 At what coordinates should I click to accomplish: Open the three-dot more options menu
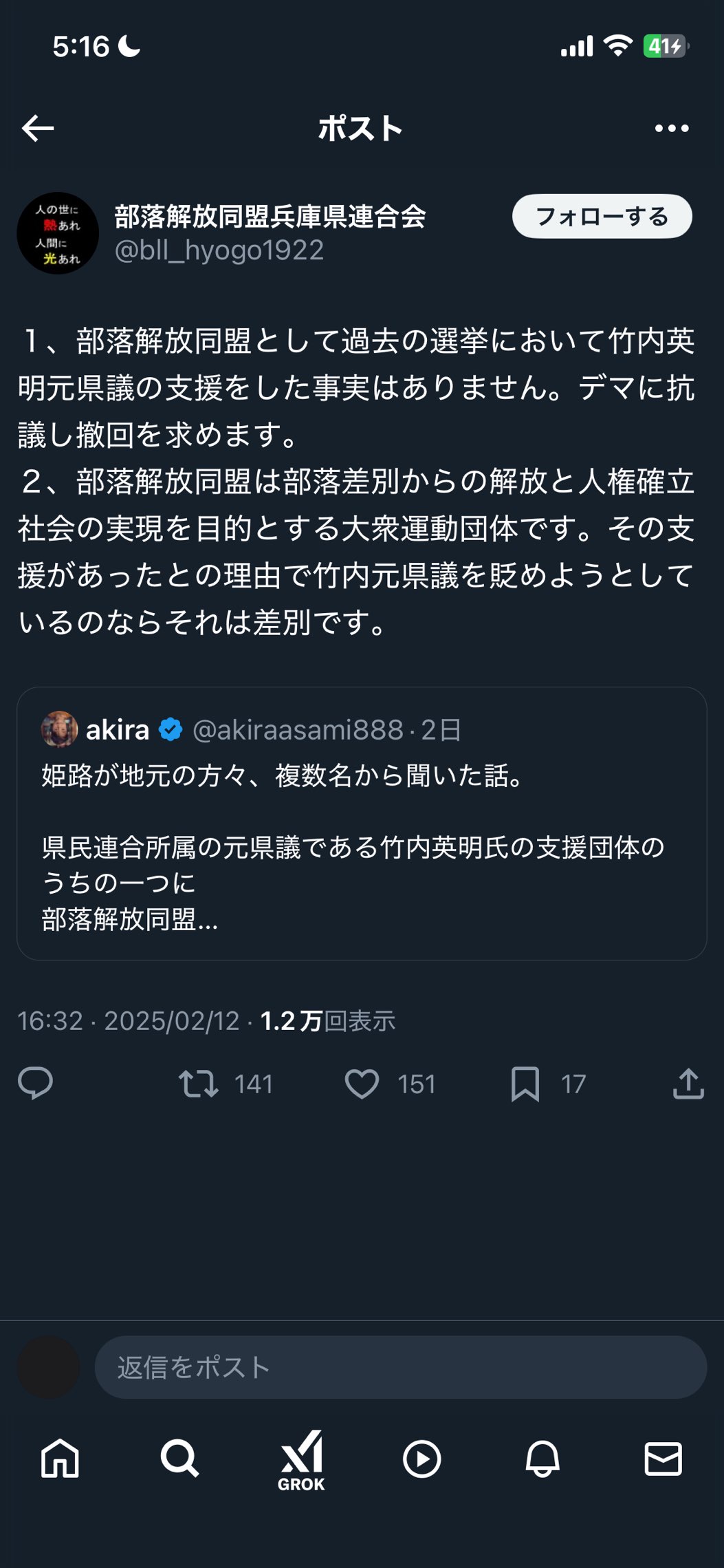click(671, 128)
